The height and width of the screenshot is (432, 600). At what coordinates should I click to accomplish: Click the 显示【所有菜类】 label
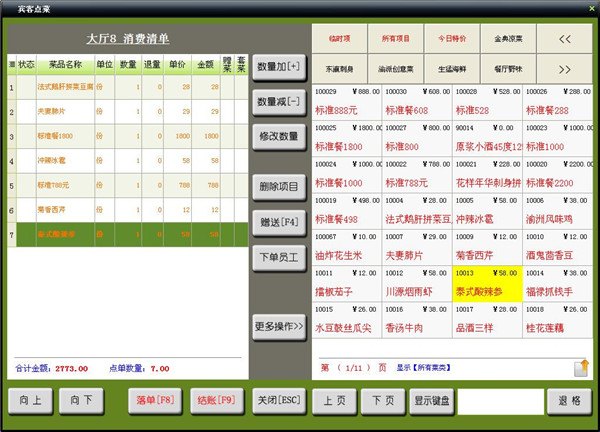[x=423, y=368]
